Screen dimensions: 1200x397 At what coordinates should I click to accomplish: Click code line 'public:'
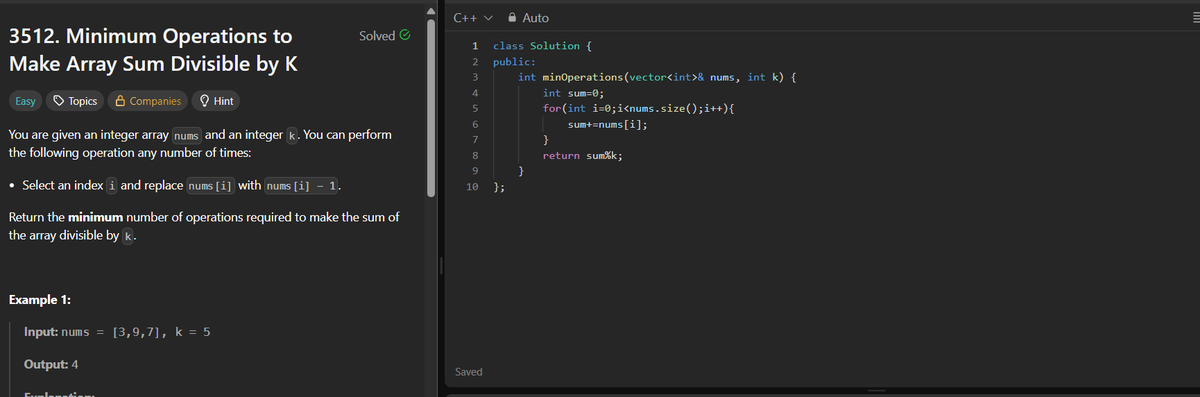(x=514, y=62)
